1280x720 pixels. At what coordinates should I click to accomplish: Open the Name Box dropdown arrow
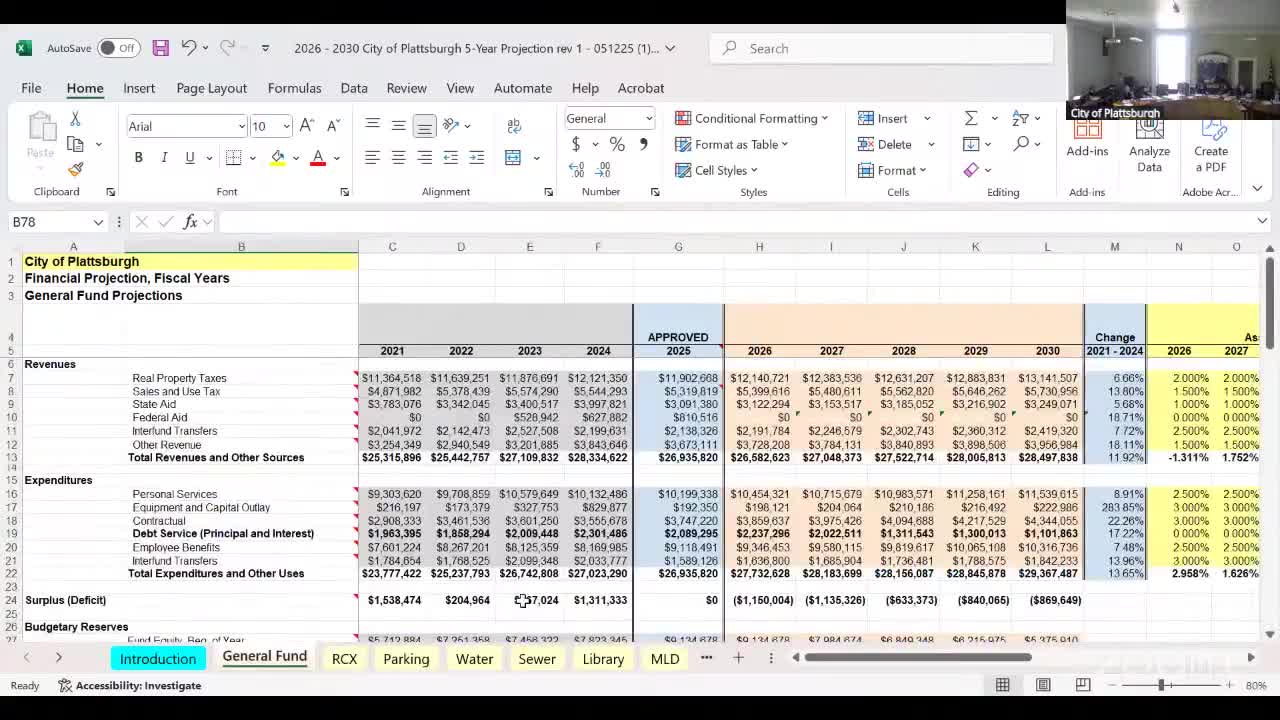(98, 222)
